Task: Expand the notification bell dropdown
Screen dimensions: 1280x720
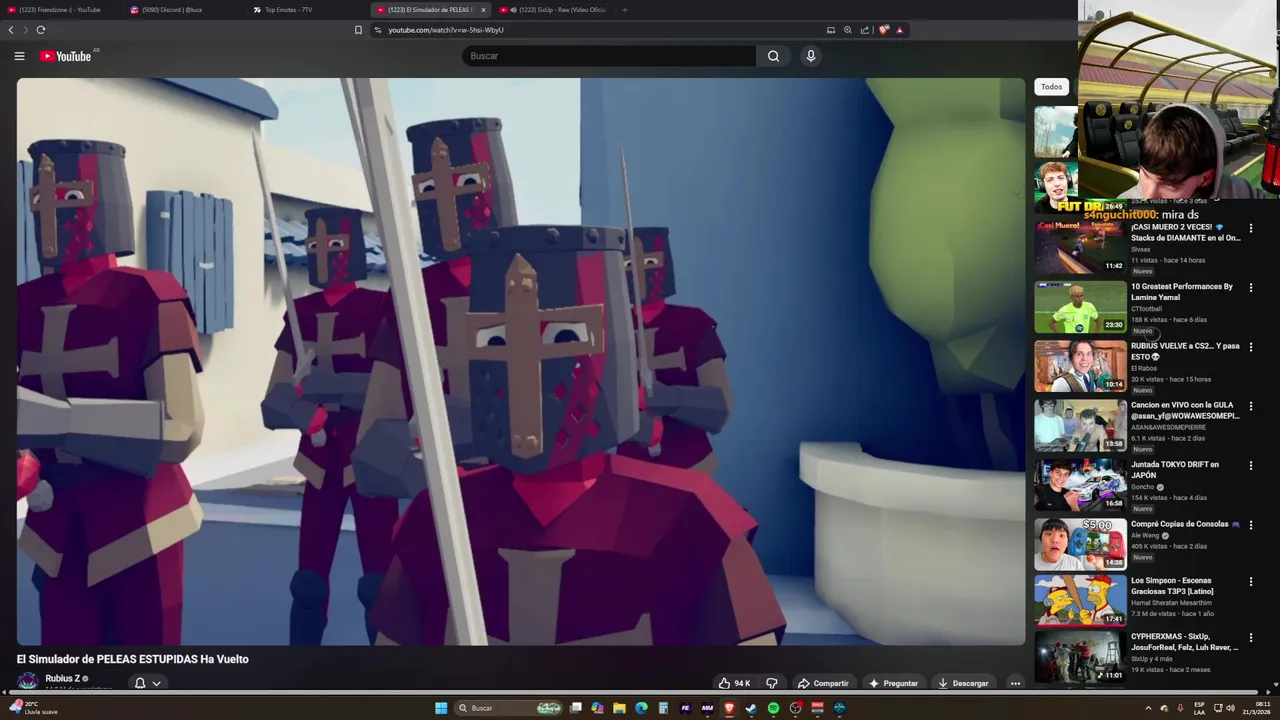Action: [x=148, y=683]
